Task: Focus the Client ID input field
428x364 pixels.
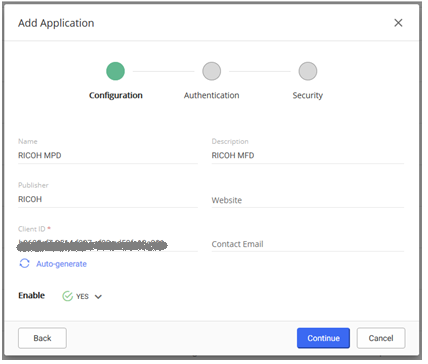Action: tap(108, 244)
